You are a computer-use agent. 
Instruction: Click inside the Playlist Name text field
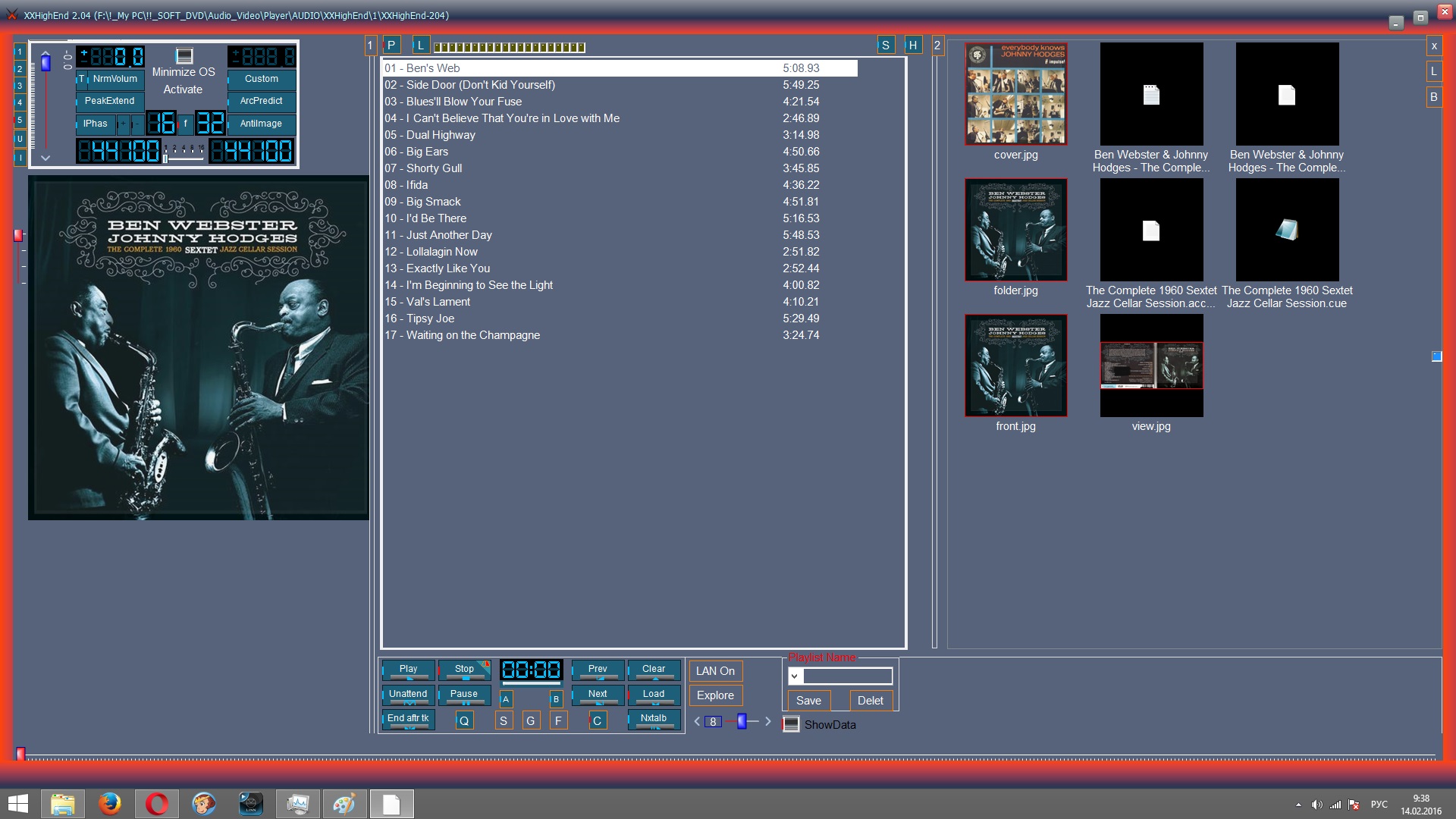pos(847,676)
